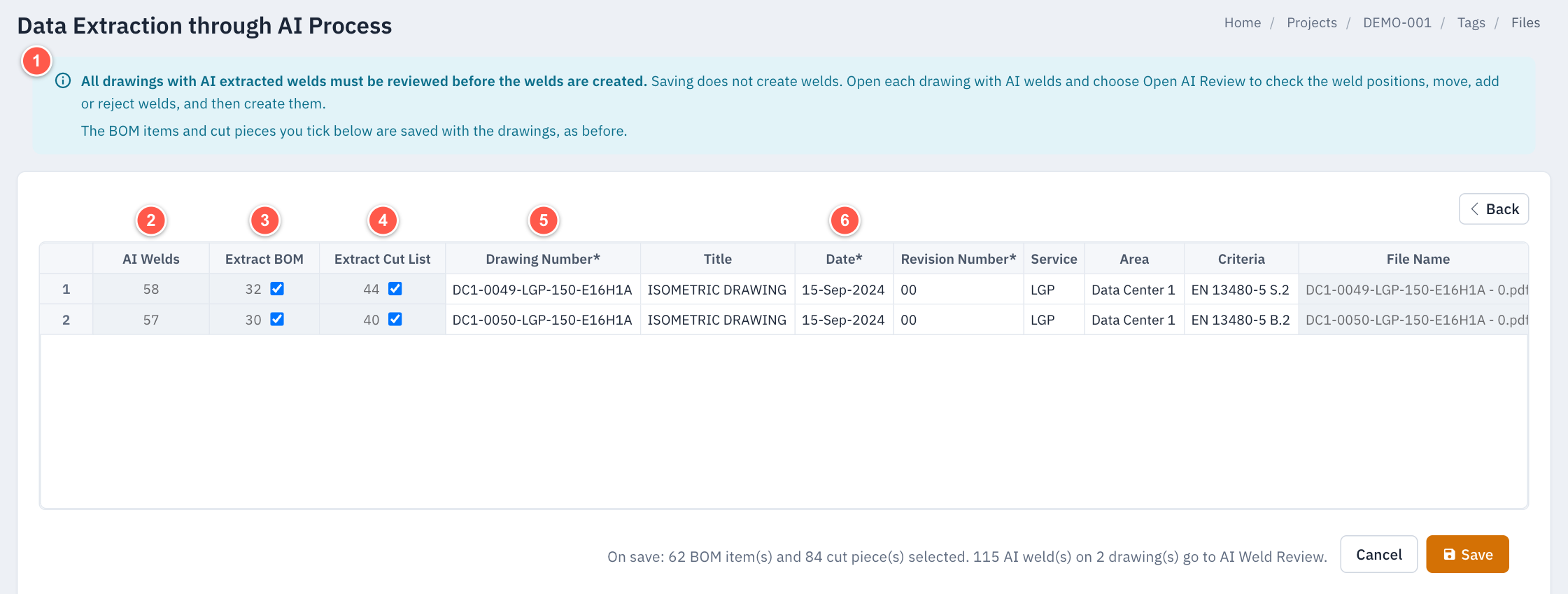1568x594 pixels.
Task: Click the Drawing Number column header
Action: coord(543,259)
